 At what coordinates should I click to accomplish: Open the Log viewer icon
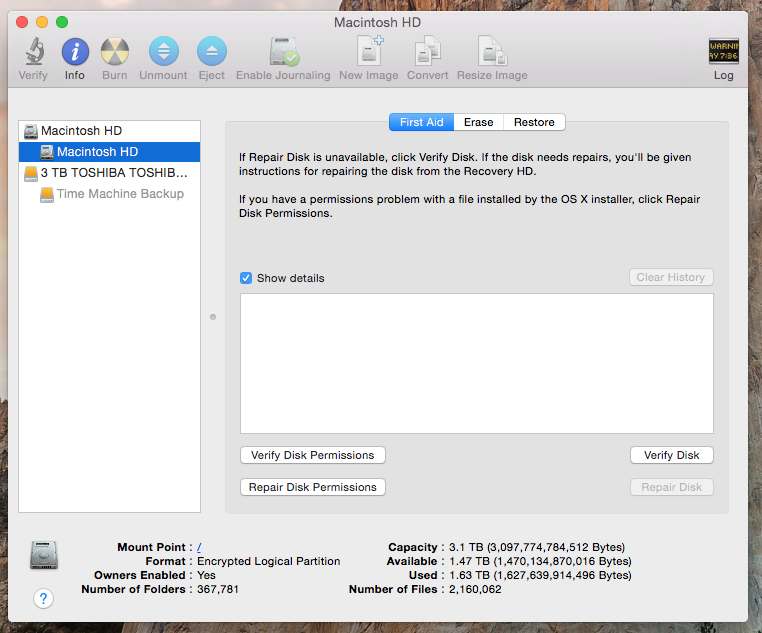click(724, 51)
